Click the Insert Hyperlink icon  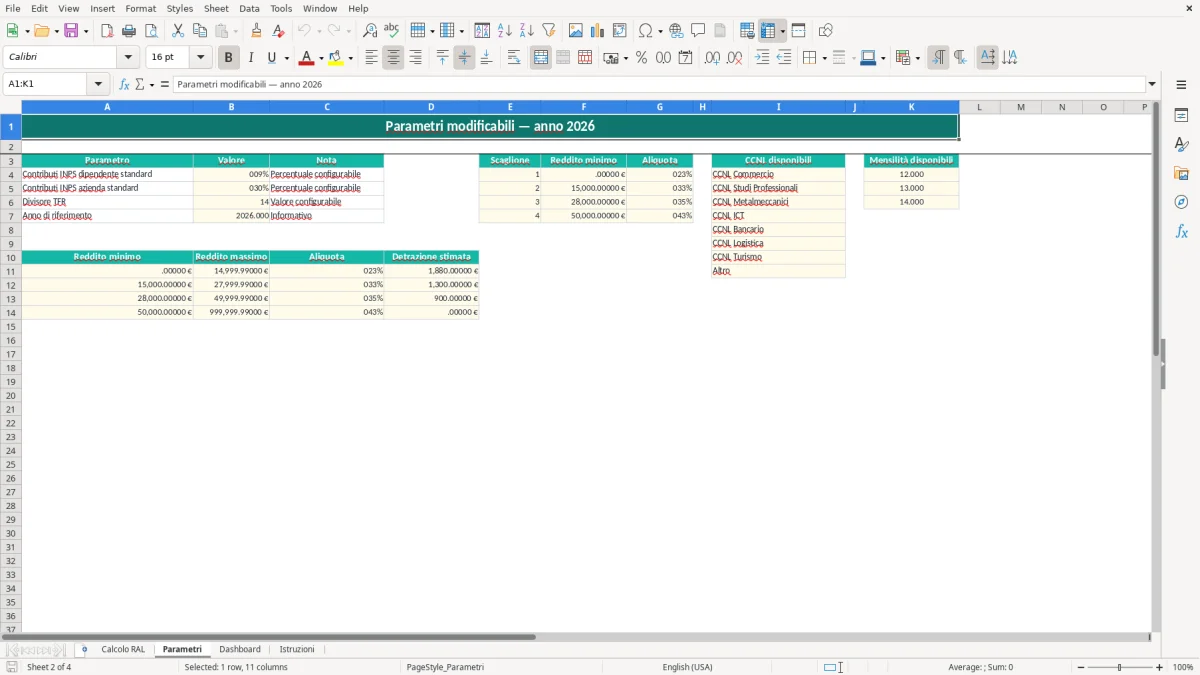[677, 31]
